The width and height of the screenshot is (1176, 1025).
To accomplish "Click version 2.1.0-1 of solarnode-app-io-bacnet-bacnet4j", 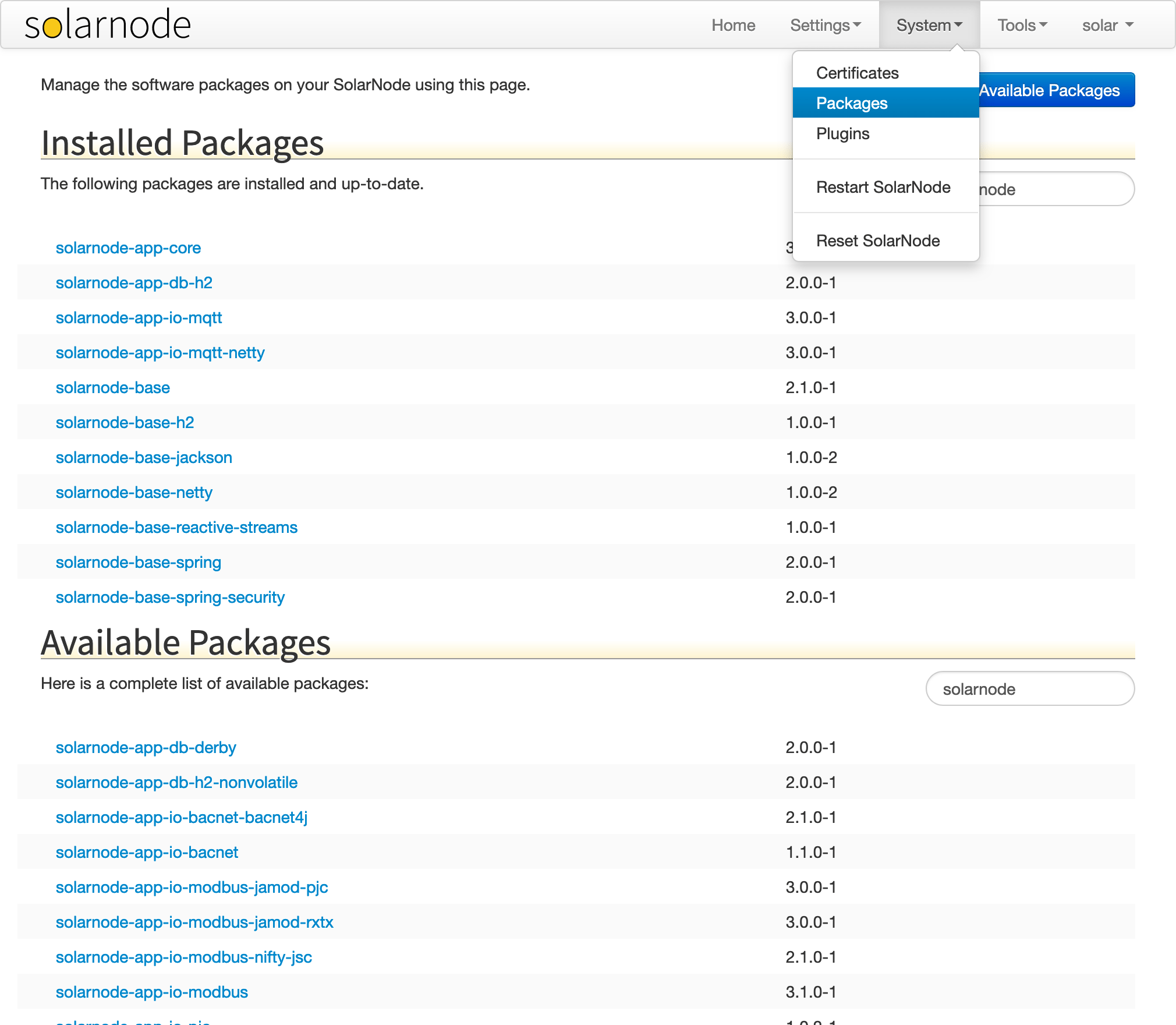I will click(x=811, y=818).
